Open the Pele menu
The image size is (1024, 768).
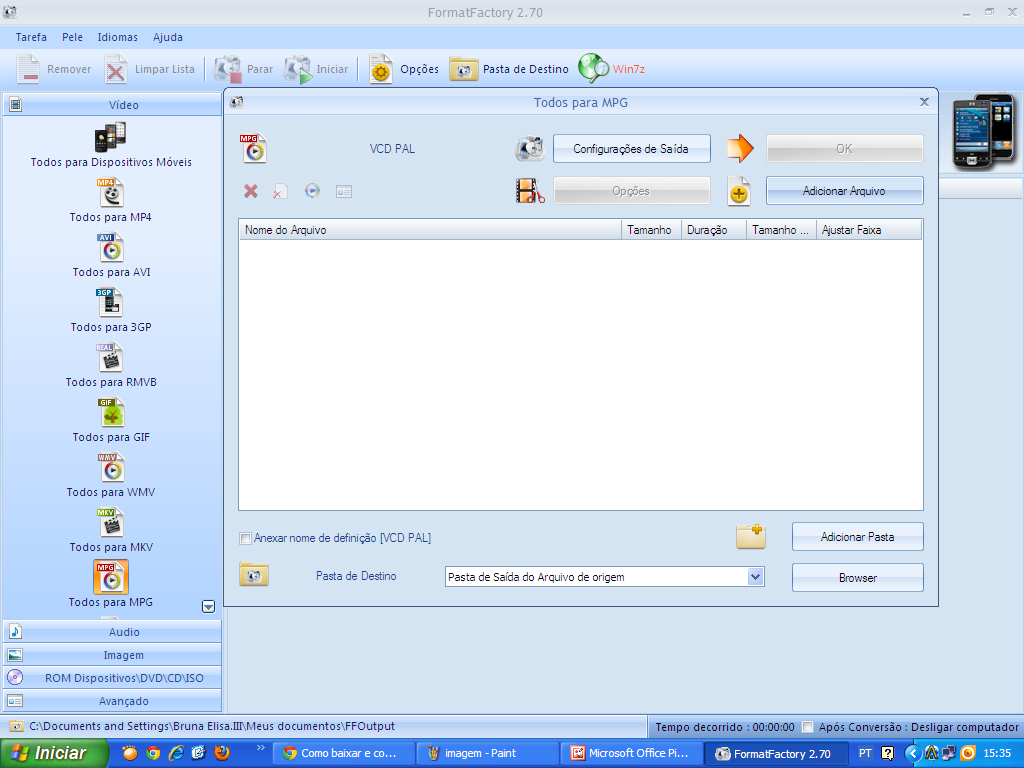tap(72, 37)
